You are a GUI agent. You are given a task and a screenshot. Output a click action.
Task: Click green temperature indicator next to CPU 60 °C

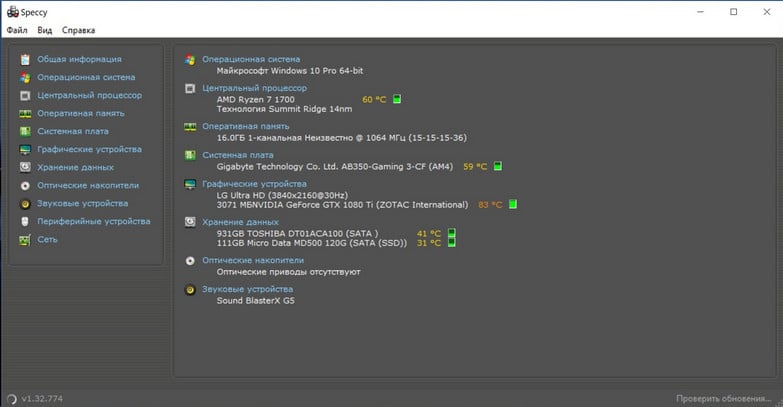(397, 99)
